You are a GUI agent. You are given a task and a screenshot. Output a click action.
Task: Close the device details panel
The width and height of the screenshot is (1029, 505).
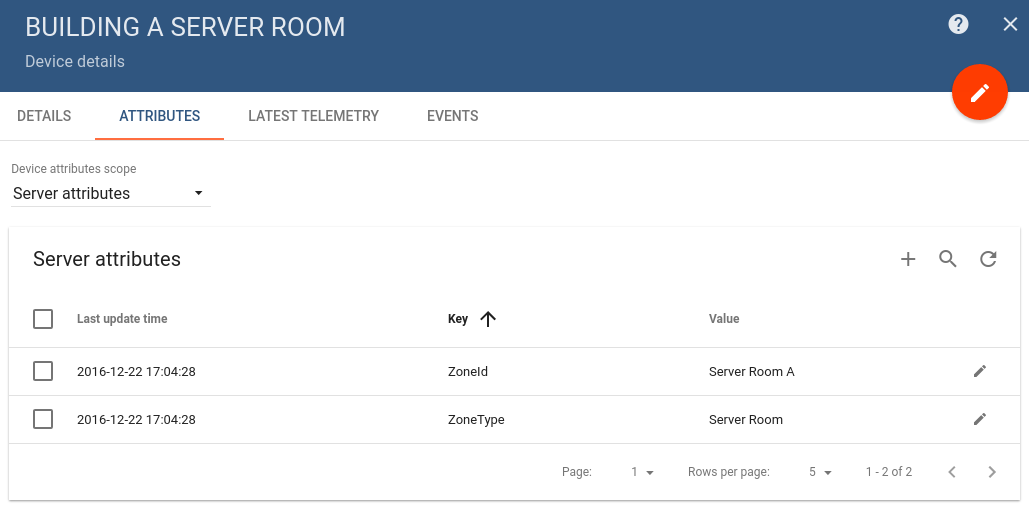(1010, 24)
